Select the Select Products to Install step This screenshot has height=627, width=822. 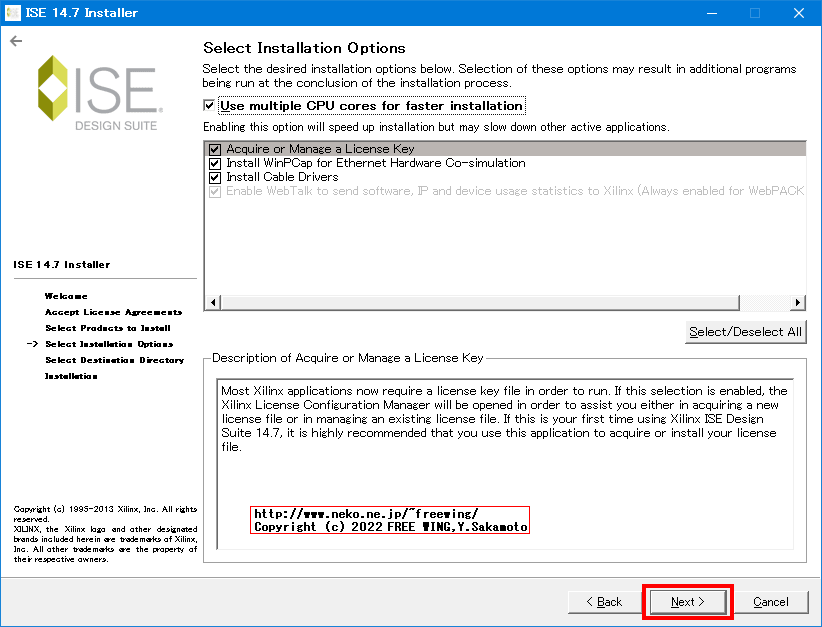(107, 328)
